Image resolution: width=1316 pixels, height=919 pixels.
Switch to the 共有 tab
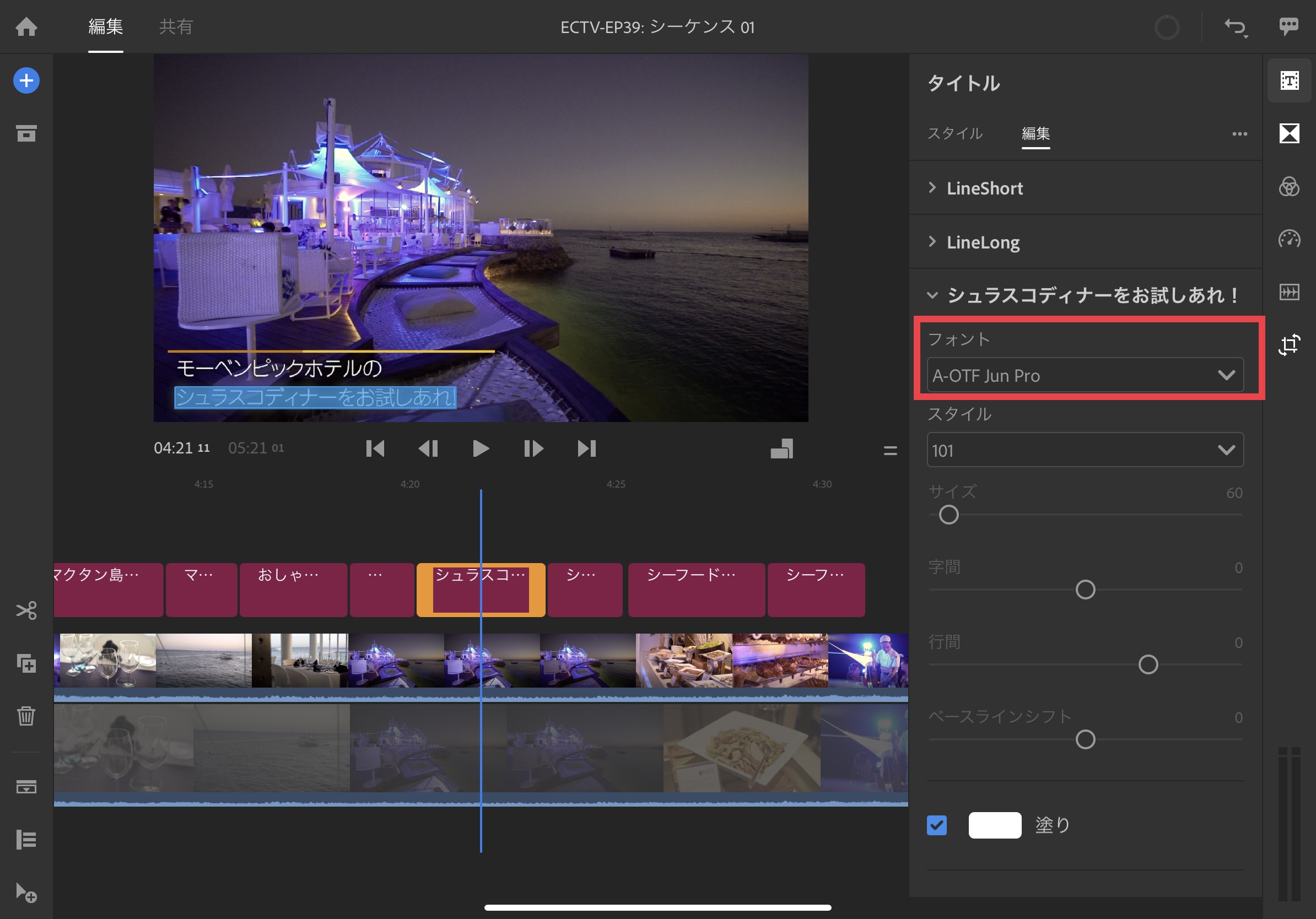[x=176, y=27]
